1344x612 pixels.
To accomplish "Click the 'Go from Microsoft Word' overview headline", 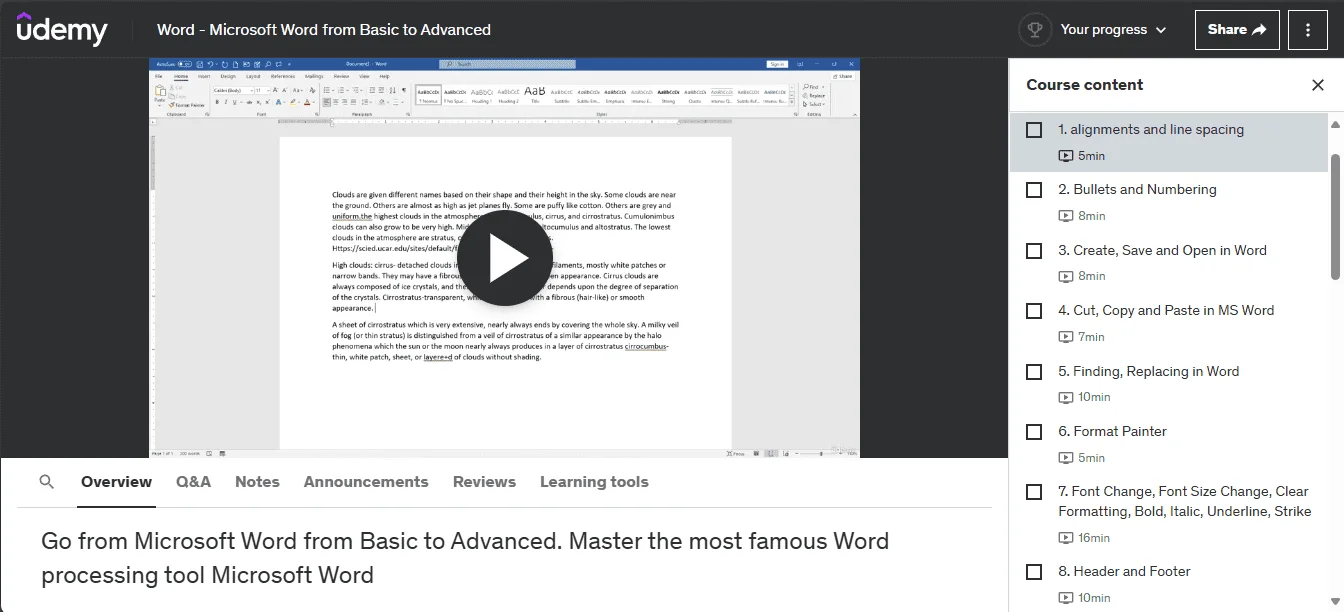I will [x=465, y=558].
